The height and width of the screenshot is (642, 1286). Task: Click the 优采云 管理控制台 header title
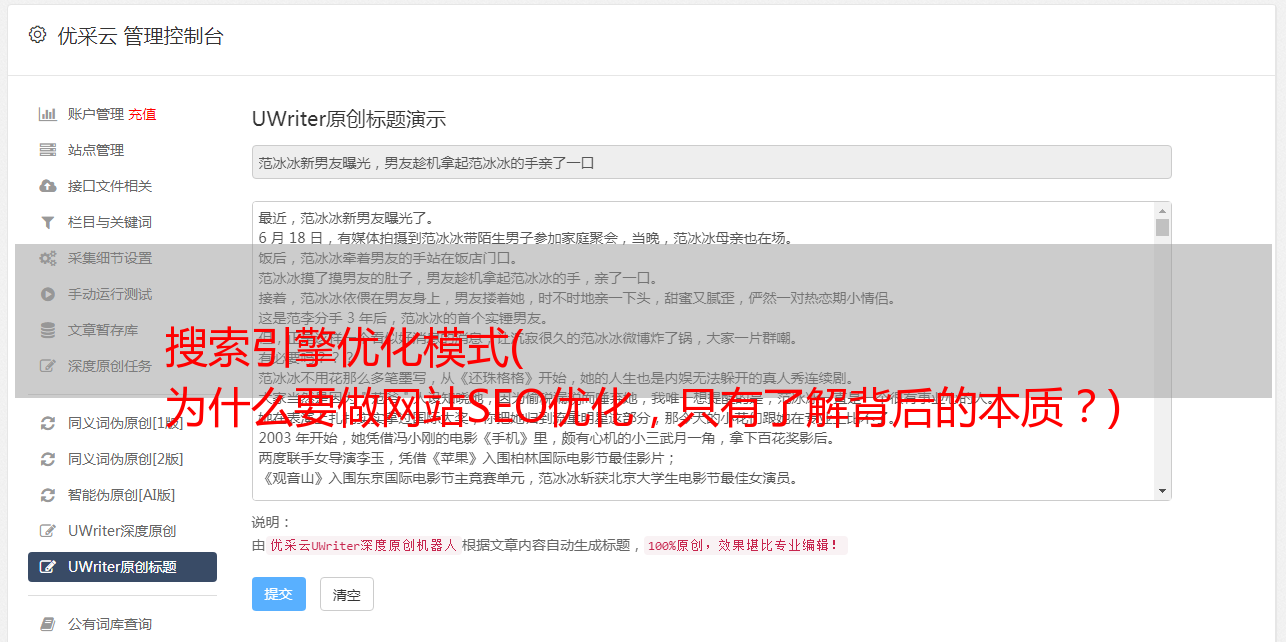[140, 36]
